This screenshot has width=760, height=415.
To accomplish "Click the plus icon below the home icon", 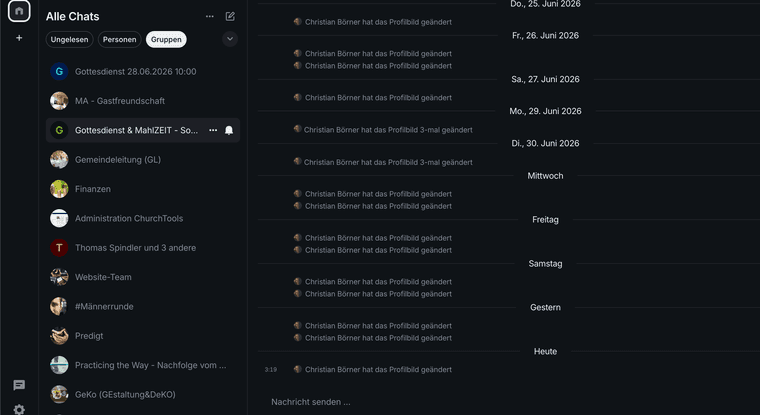I will [x=19, y=38].
